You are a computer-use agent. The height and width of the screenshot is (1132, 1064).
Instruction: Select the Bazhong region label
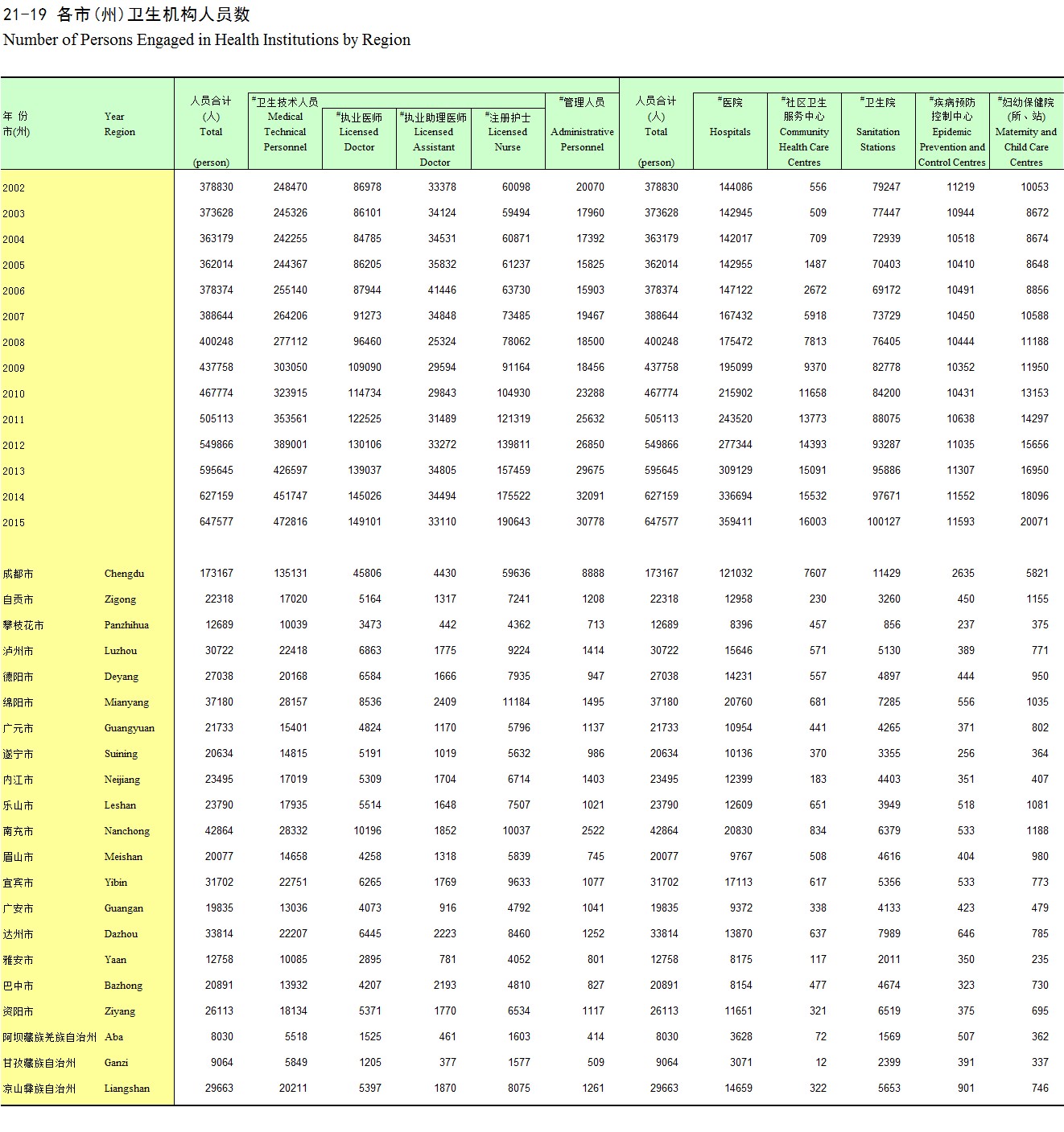pyautogui.click(x=123, y=986)
